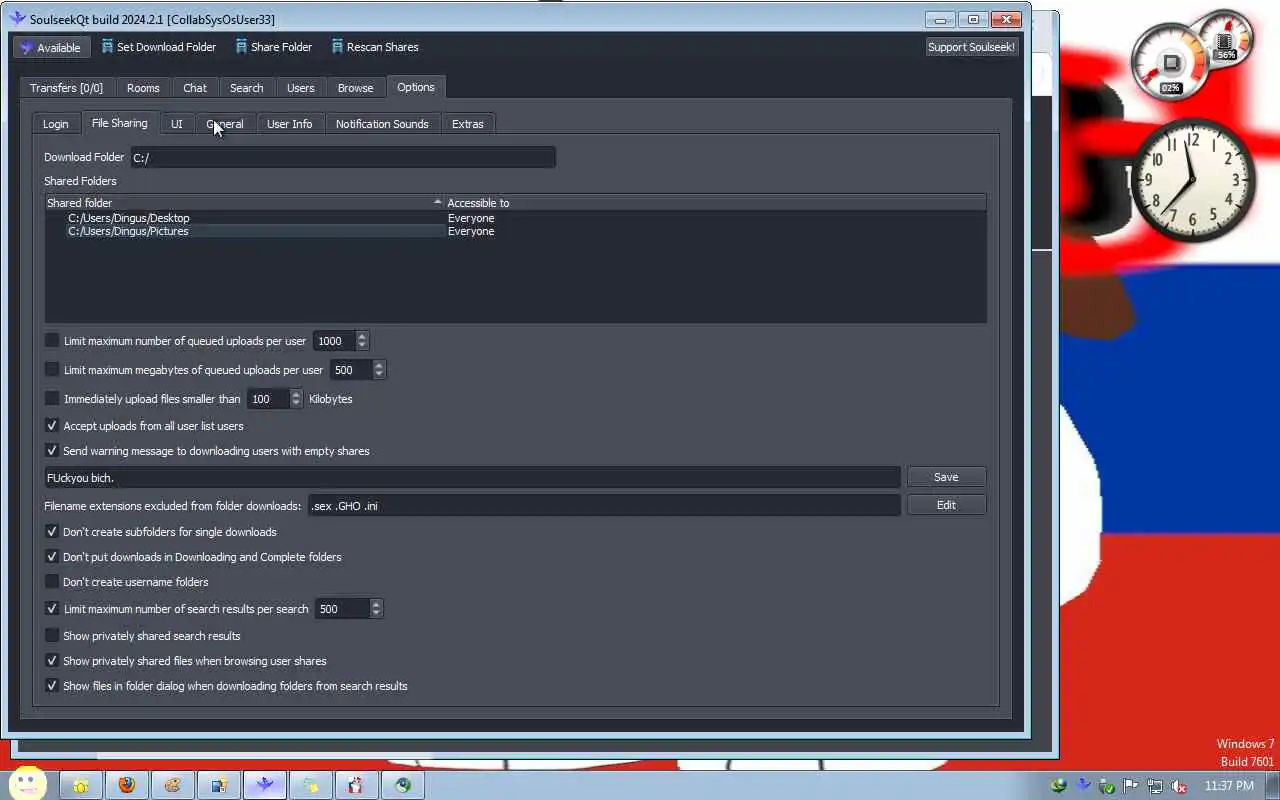Screen dimensions: 1280x800
Task: Click the first yellow taskbar icon
Action: (80, 785)
